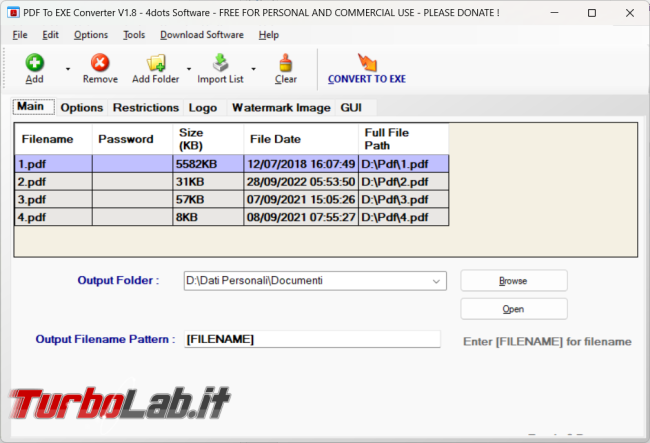Click the Browse button
The width and height of the screenshot is (650, 443).
click(x=514, y=281)
